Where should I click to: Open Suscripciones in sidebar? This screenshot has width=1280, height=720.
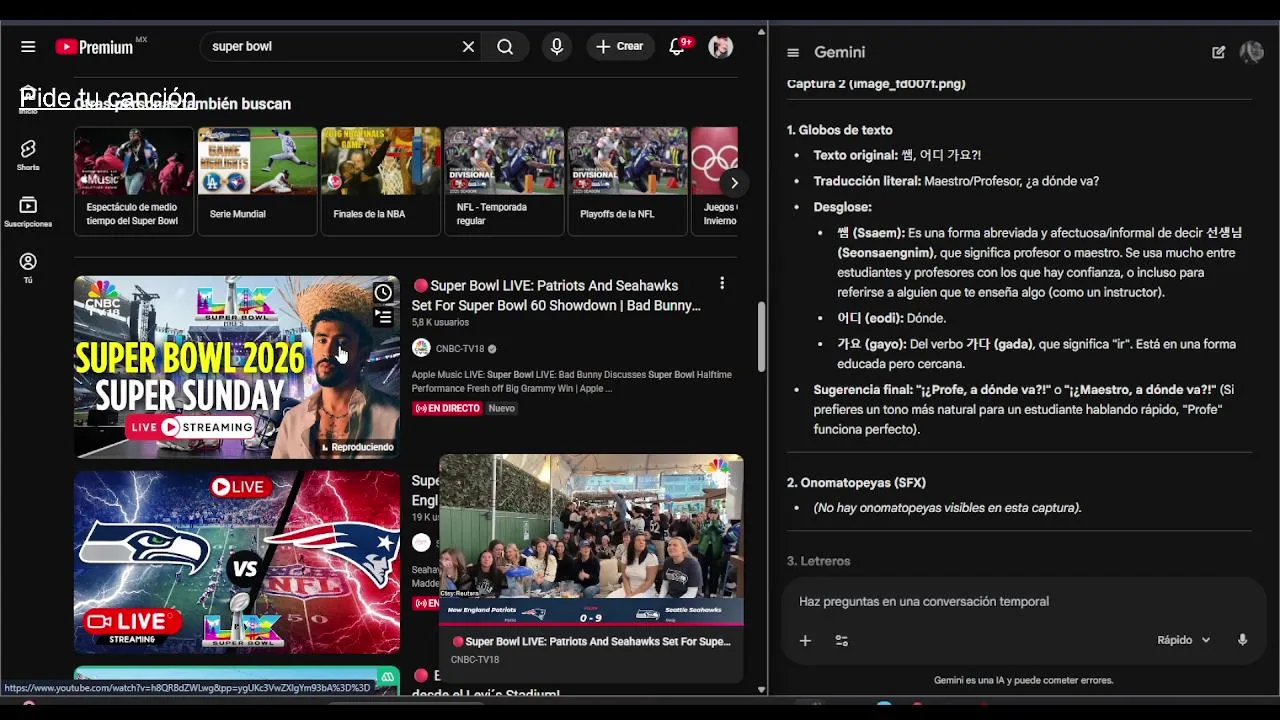click(x=28, y=211)
